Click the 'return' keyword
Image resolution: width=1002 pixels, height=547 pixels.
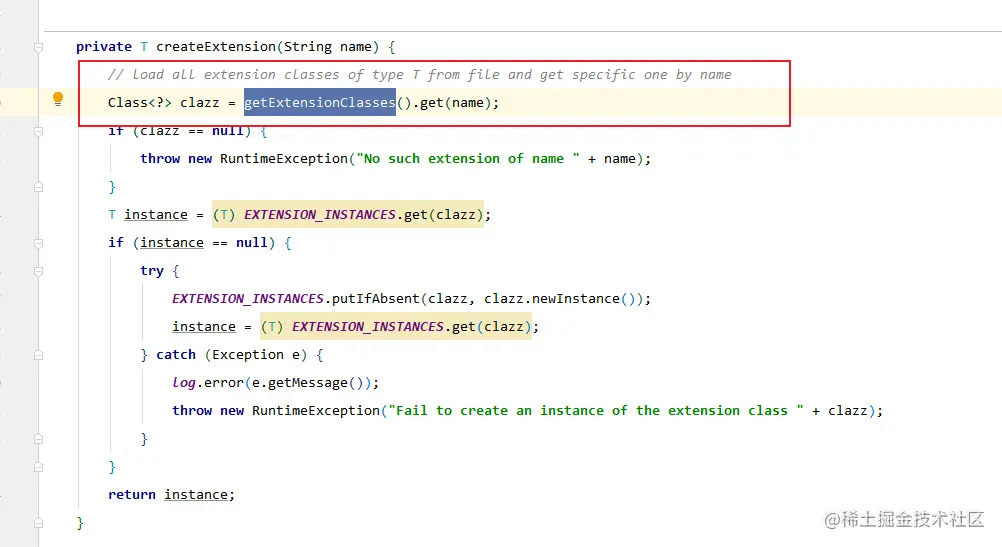click(132, 495)
